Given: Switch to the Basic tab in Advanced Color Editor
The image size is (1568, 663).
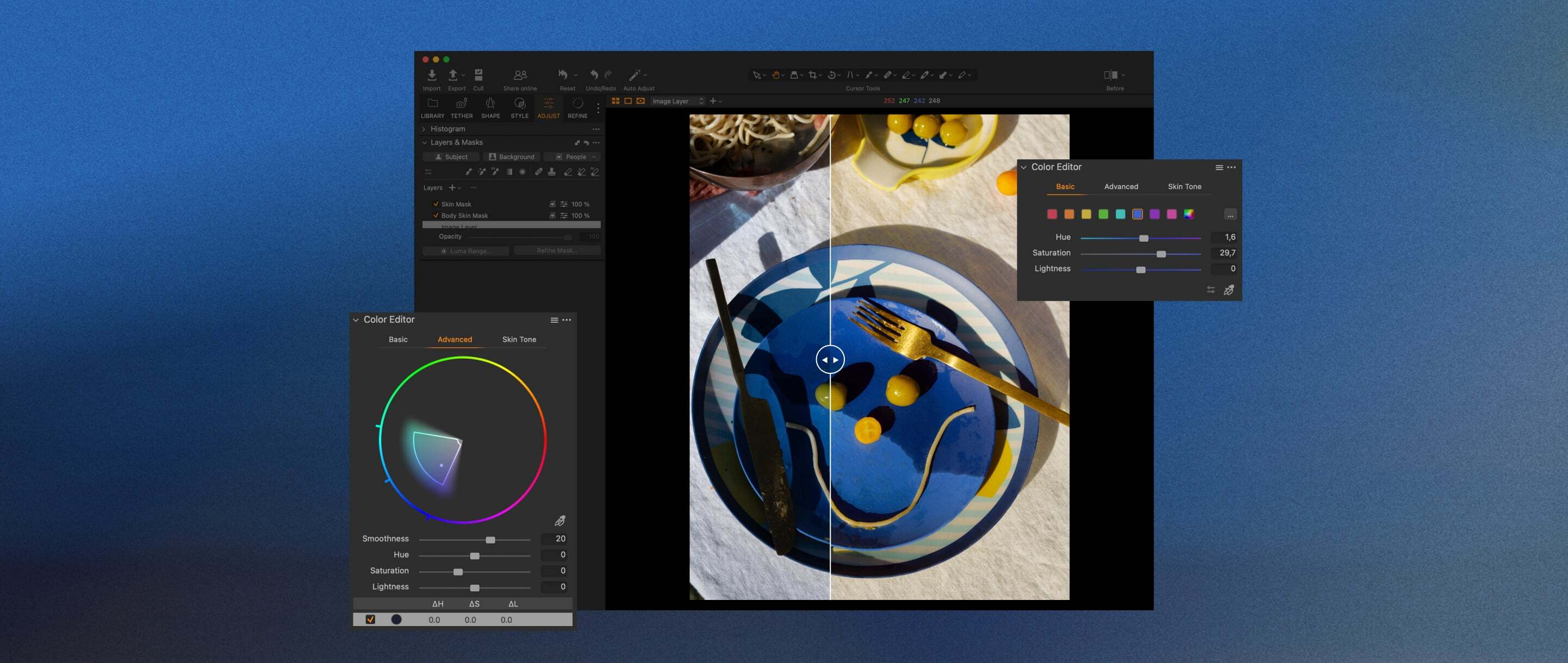Looking at the screenshot, I should [398, 340].
